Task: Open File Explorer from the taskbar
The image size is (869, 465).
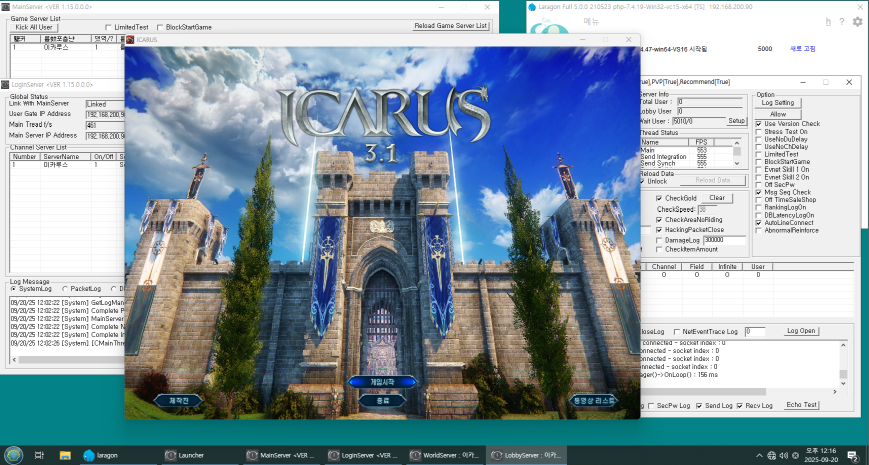Action: [x=65, y=455]
